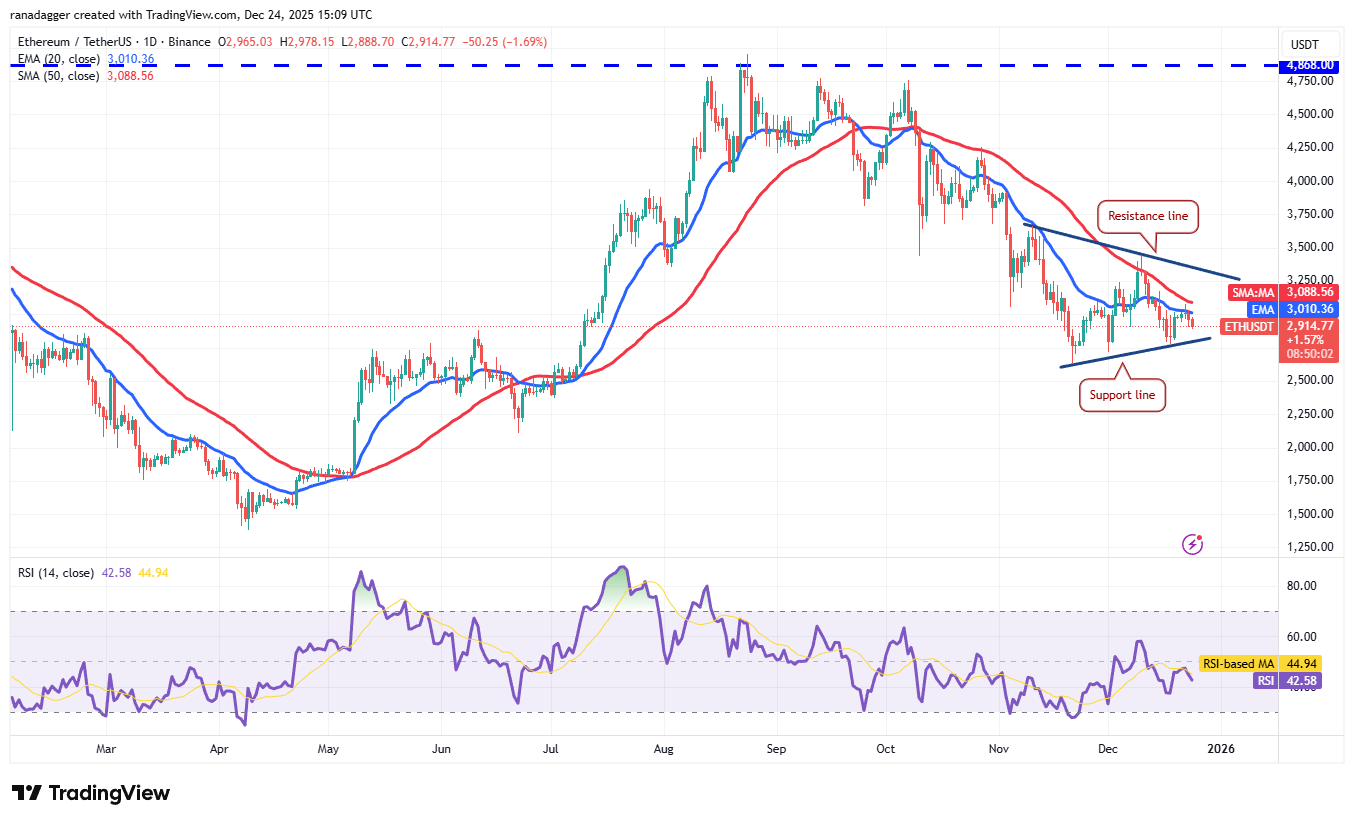Viewport: 1354px width, 823px height.
Task: Click the Support line annotation label
Action: [x=1122, y=394]
